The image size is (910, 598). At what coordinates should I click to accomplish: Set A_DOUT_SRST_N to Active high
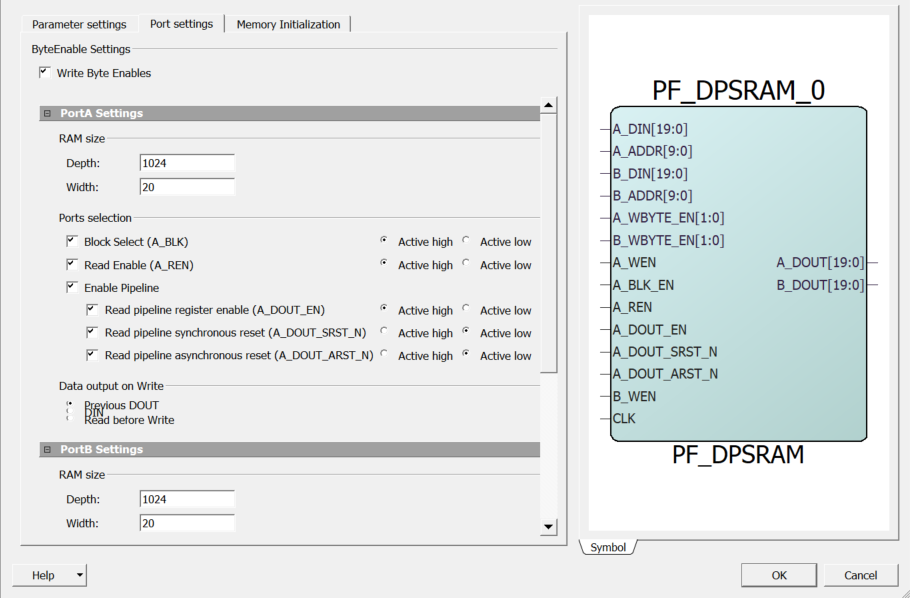click(385, 332)
